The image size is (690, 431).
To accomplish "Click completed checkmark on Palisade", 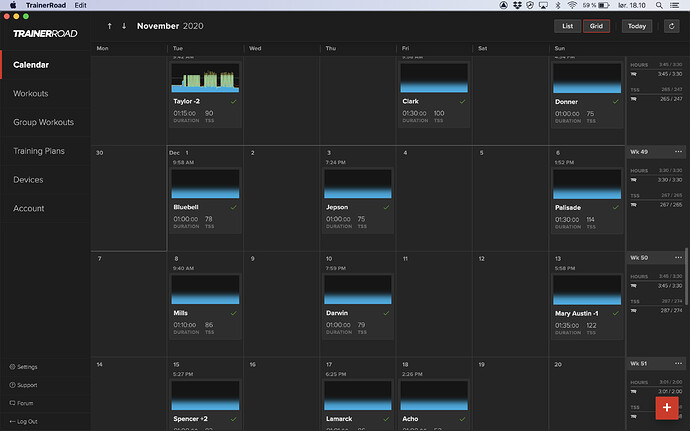I will click(616, 207).
